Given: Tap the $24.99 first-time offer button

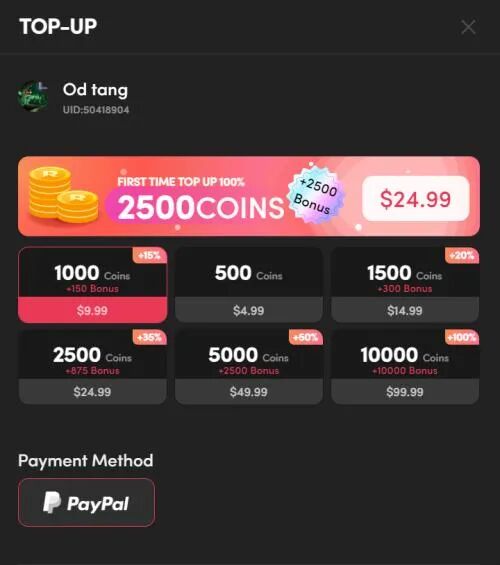Looking at the screenshot, I should (x=416, y=199).
